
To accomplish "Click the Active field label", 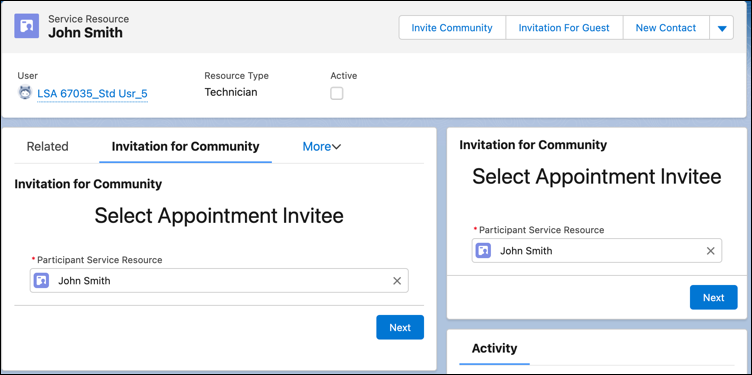I will tap(344, 76).
